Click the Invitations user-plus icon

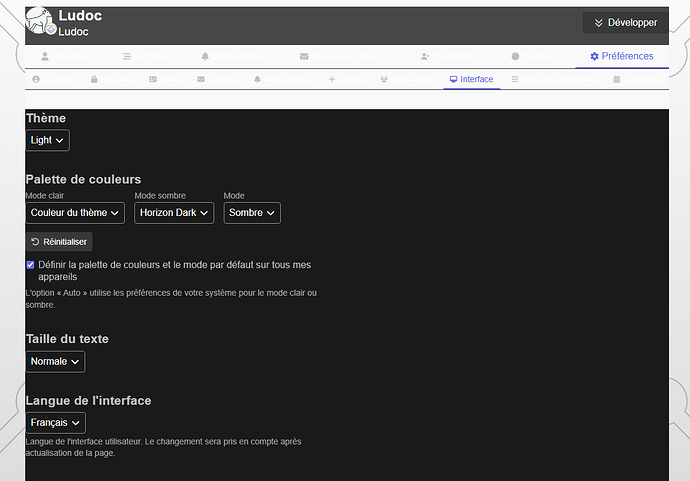pos(425,56)
